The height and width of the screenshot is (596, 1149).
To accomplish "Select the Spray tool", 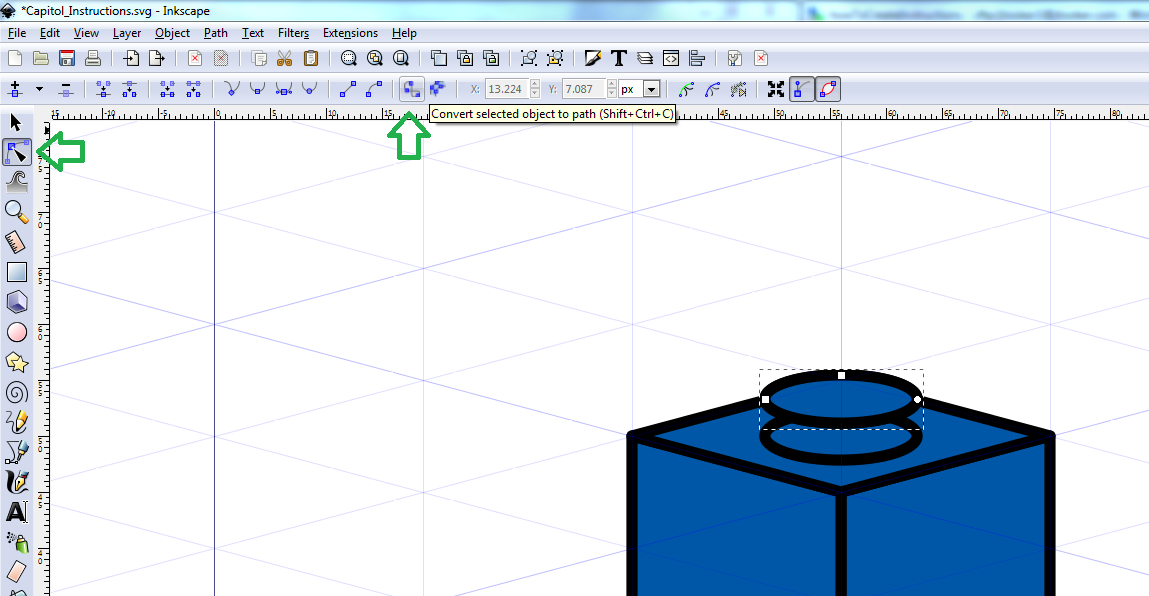I will pos(17,542).
